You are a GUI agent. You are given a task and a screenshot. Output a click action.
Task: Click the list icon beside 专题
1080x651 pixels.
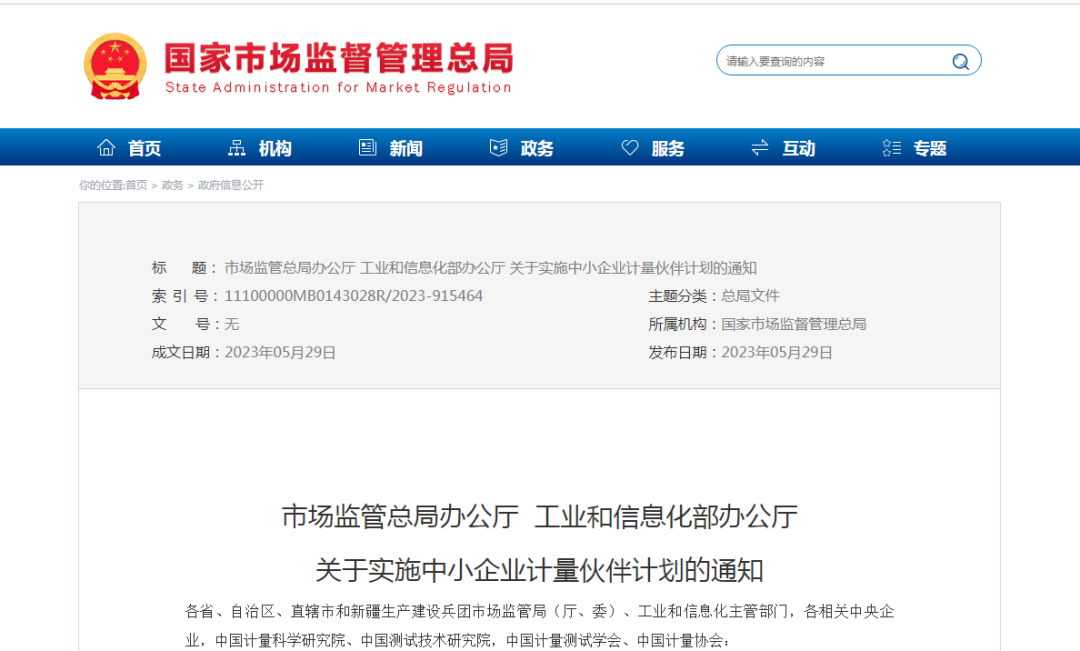tap(891, 148)
